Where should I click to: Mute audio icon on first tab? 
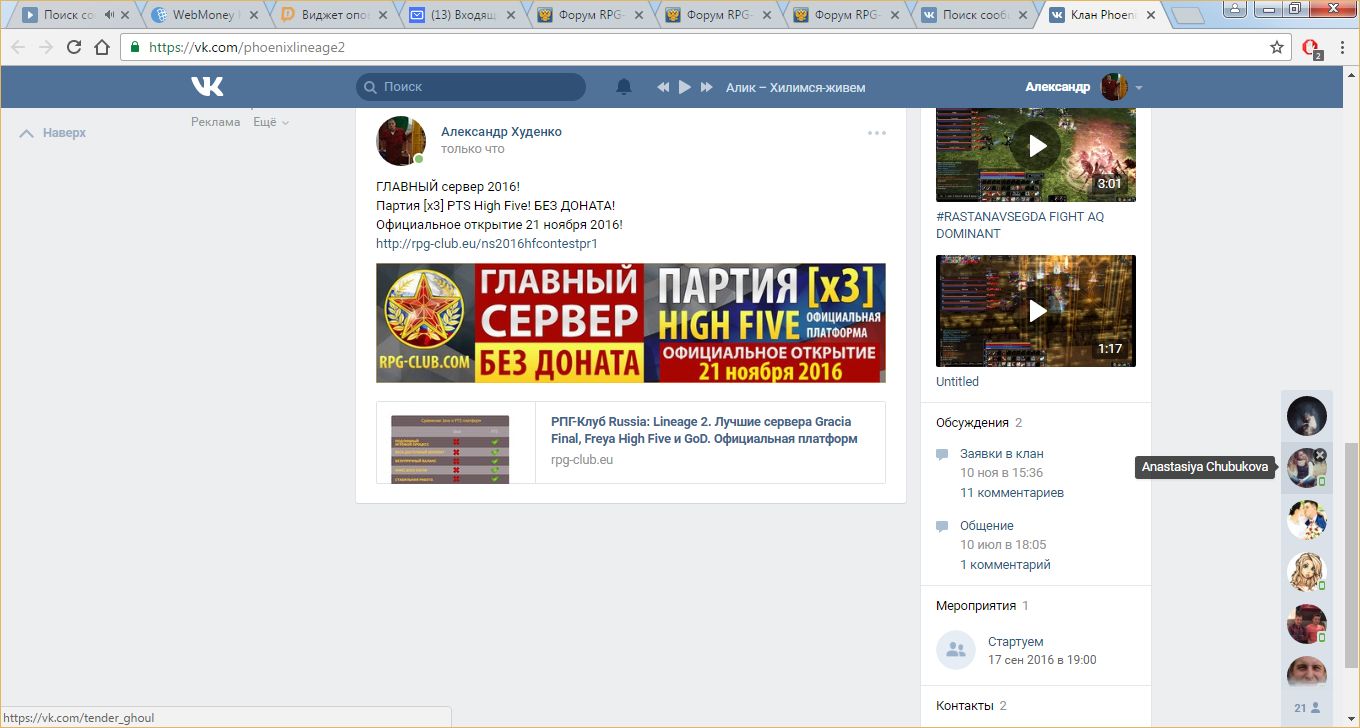[x=108, y=16]
